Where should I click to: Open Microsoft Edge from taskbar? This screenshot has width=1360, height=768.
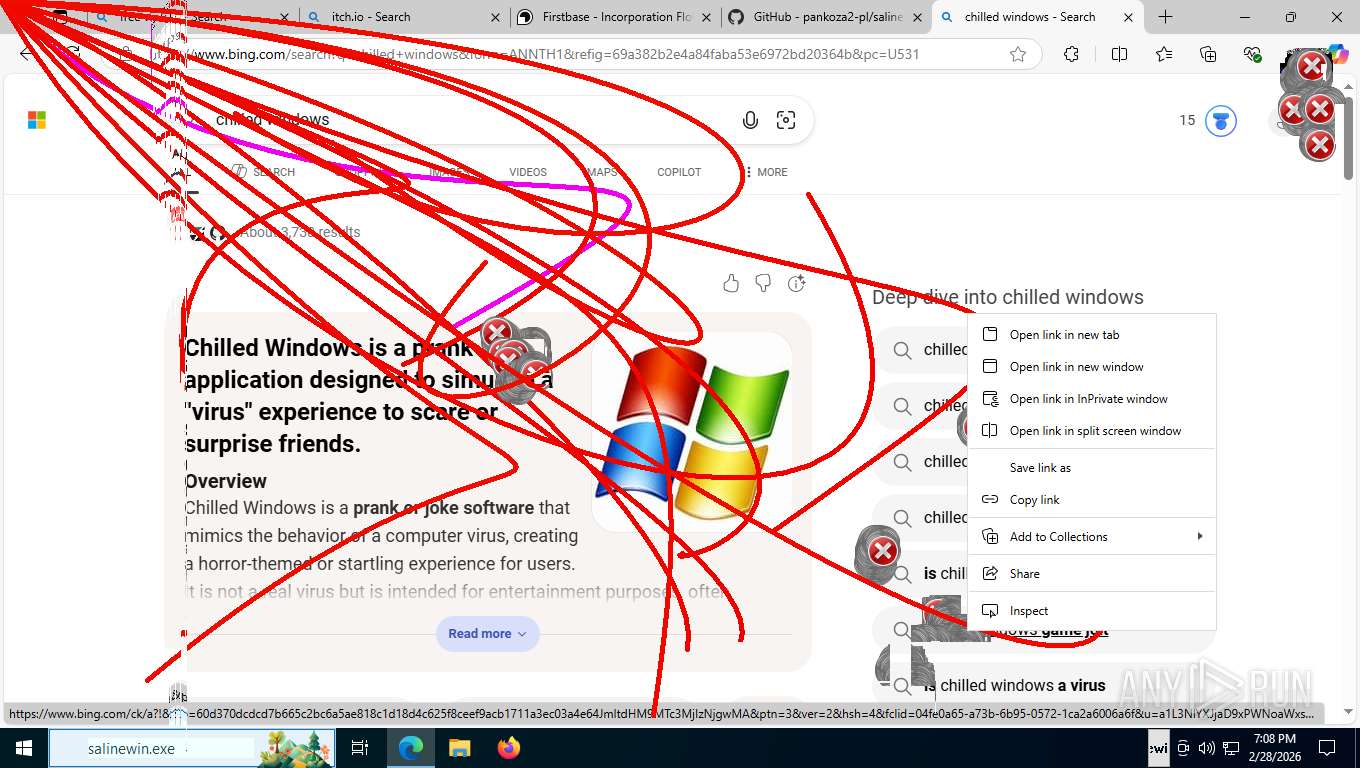point(410,748)
